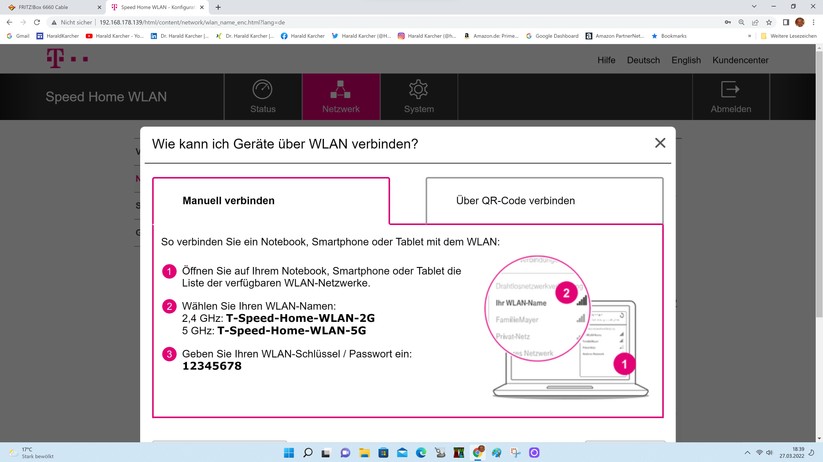Open the Hilfe link
The image size is (823, 462).
coord(606,60)
